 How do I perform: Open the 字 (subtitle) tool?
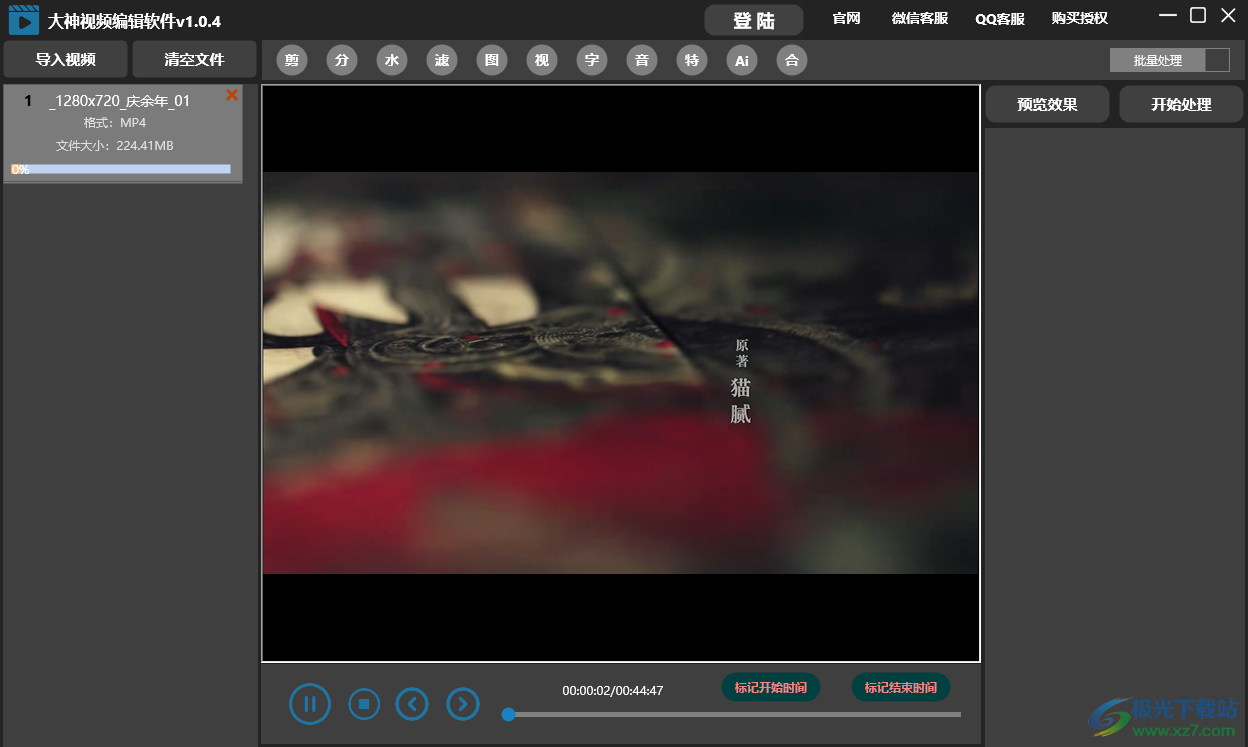pyautogui.click(x=592, y=60)
